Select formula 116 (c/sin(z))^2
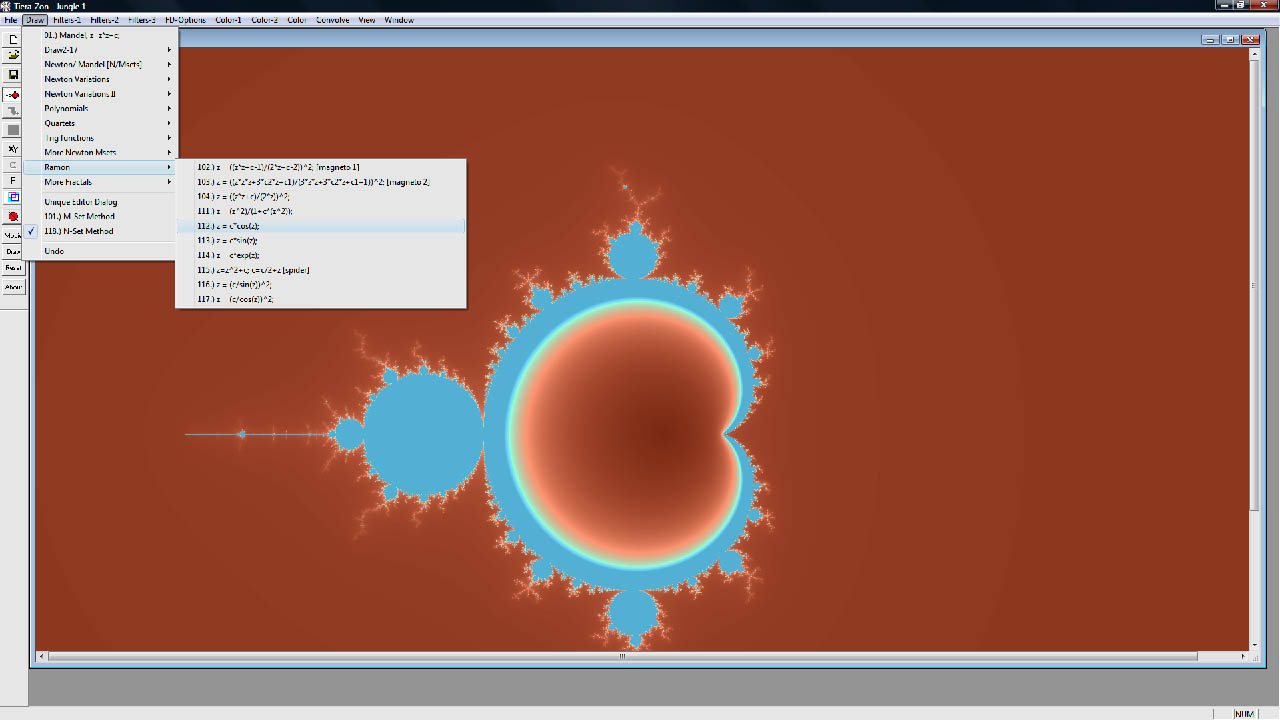 320,284
